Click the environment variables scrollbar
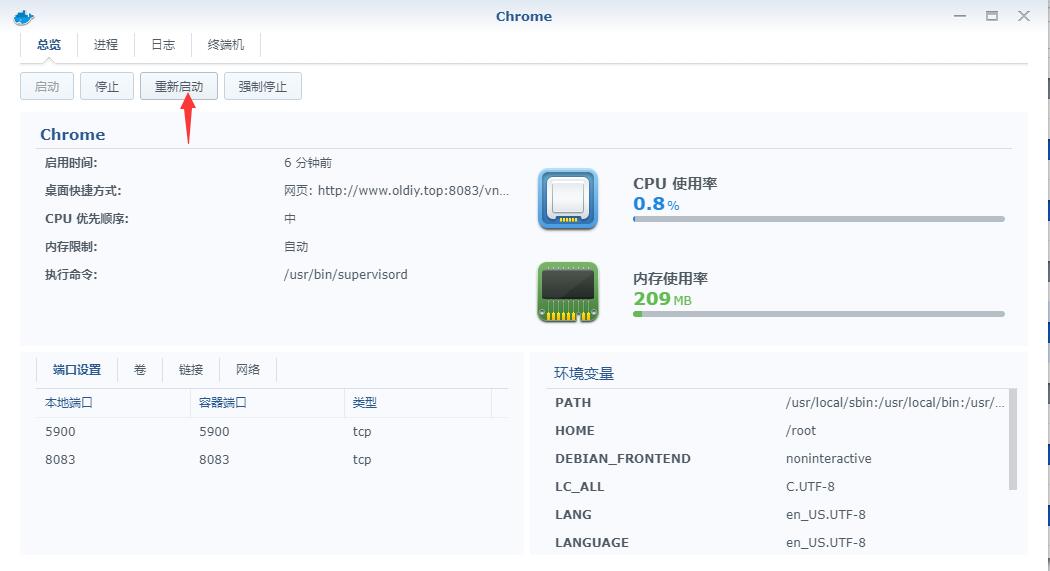This screenshot has width=1050, height=571. click(x=1013, y=440)
